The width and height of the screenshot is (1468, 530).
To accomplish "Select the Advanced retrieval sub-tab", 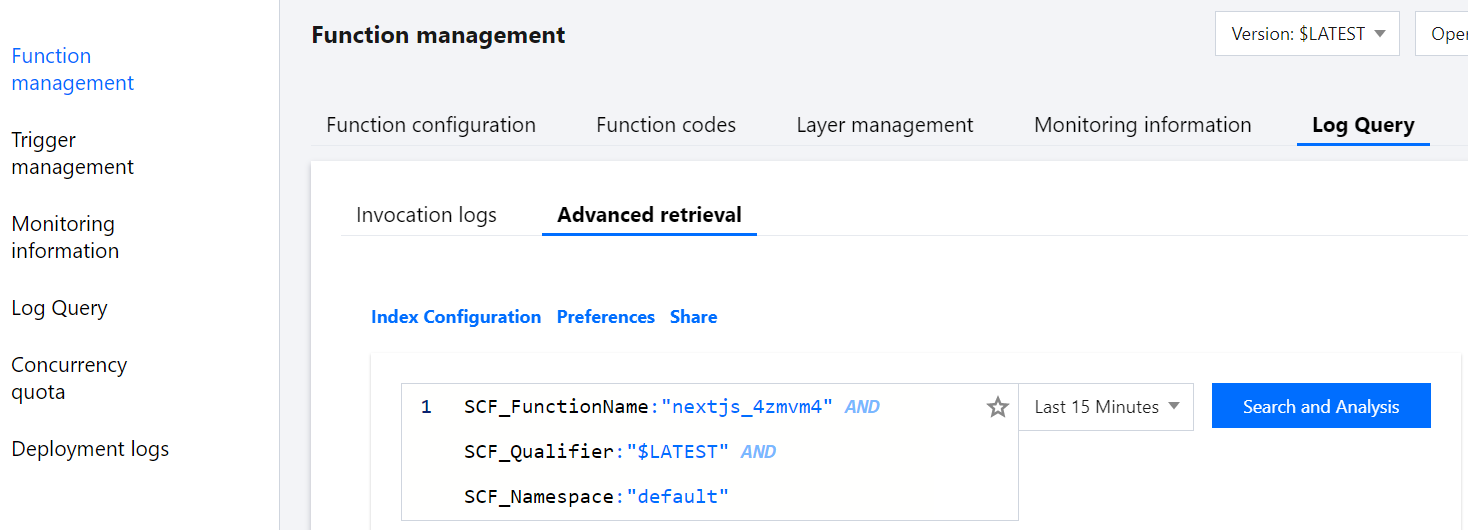I will click(x=649, y=215).
